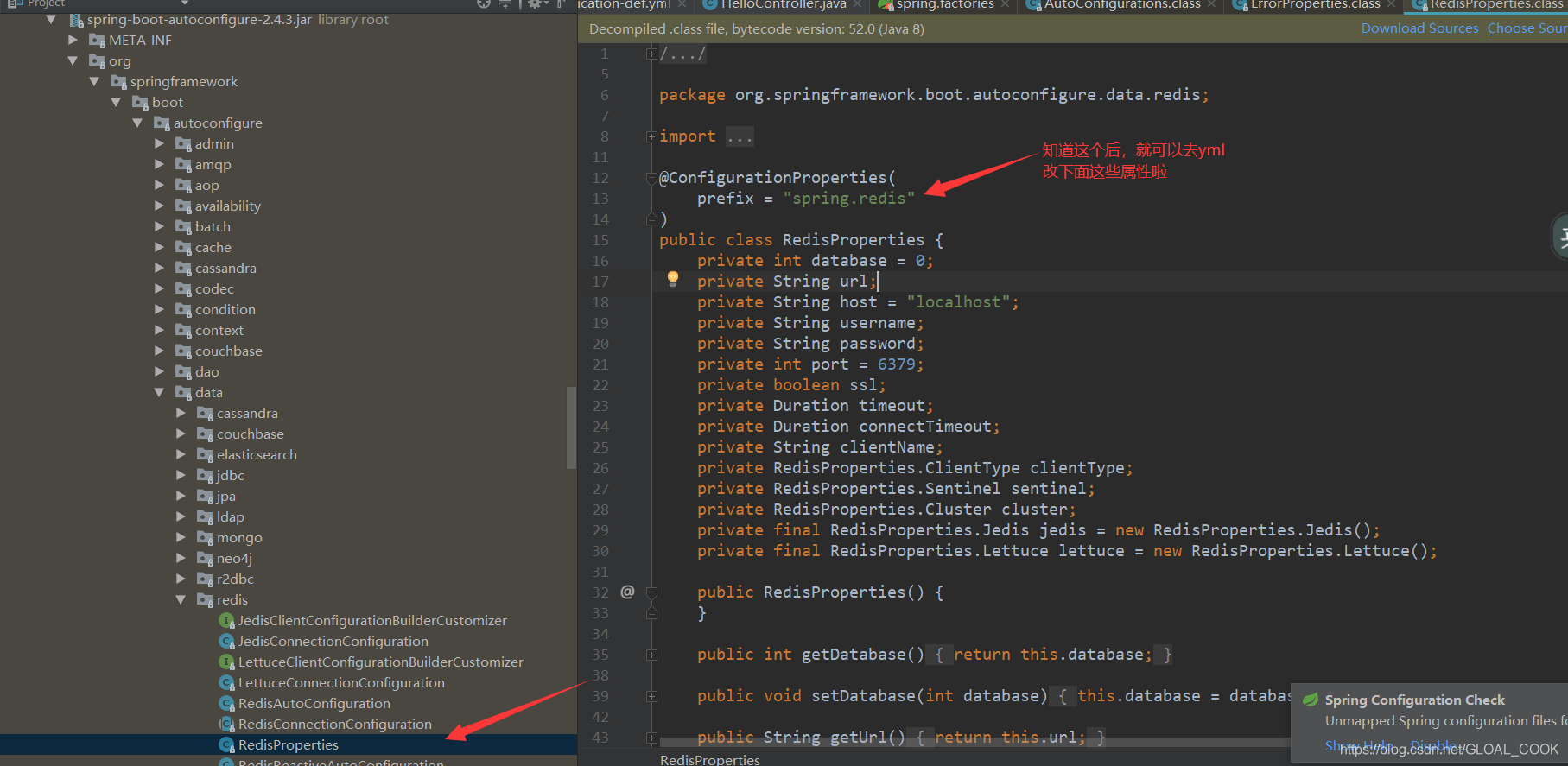
Task: Click Show Help in Spring Configuration notification
Action: tap(1360, 744)
